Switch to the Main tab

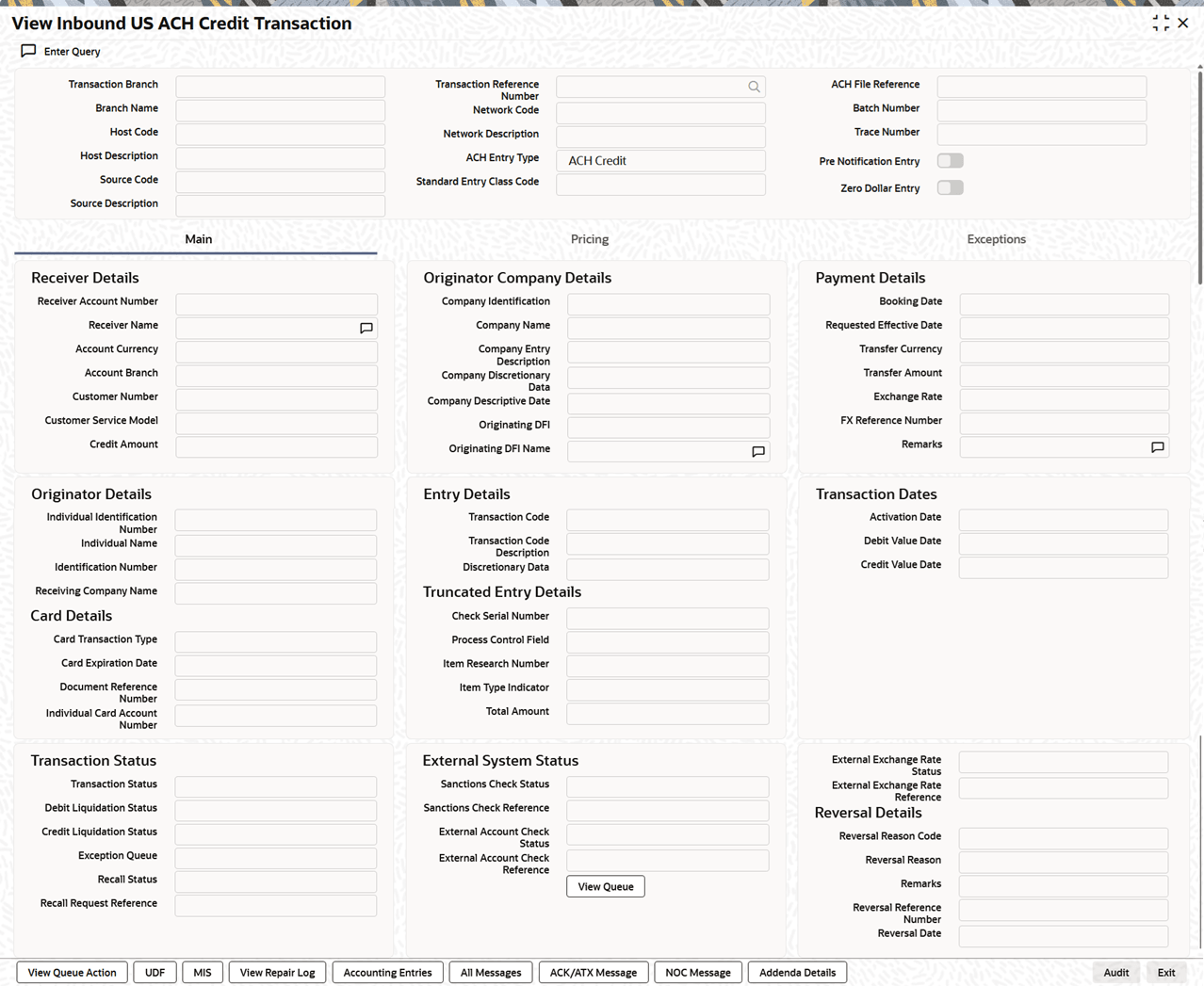coord(198,239)
